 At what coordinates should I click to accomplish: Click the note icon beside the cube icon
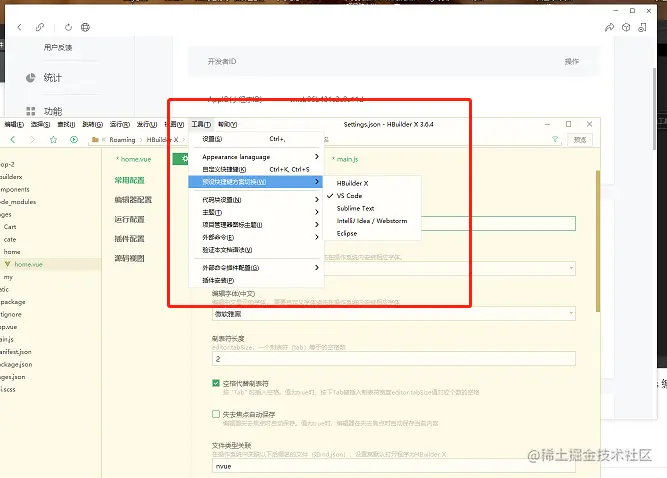point(643,27)
